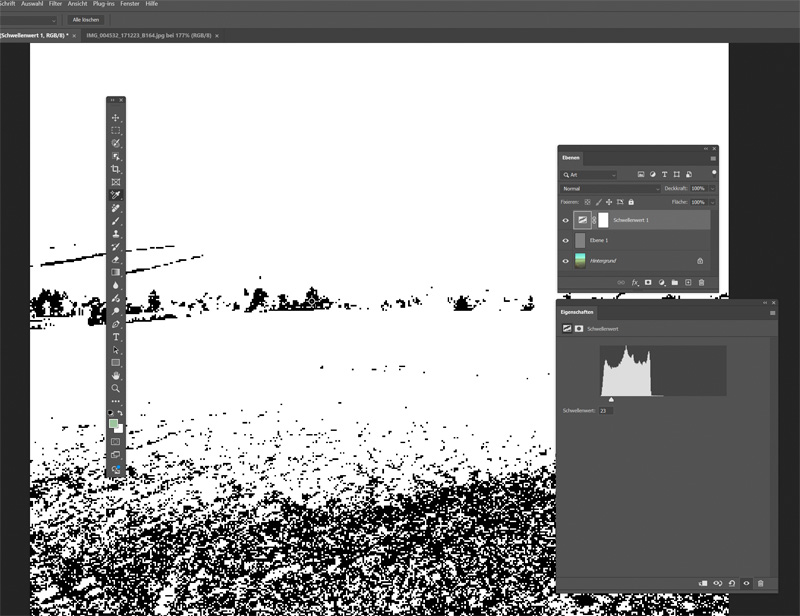Lock transparent pixels of layer
The image size is (800, 616).
point(587,202)
